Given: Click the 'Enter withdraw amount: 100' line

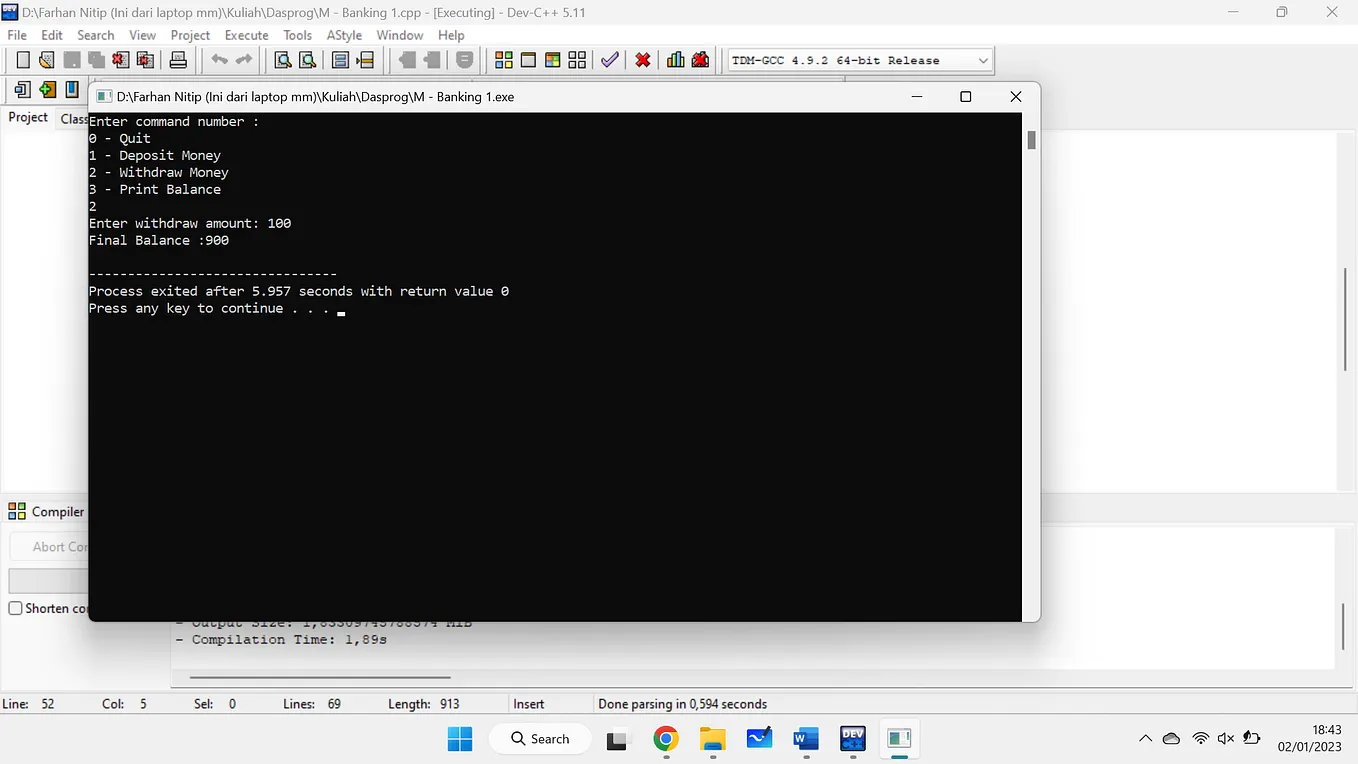Looking at the screenshot, I should click(x=190, y=223).
